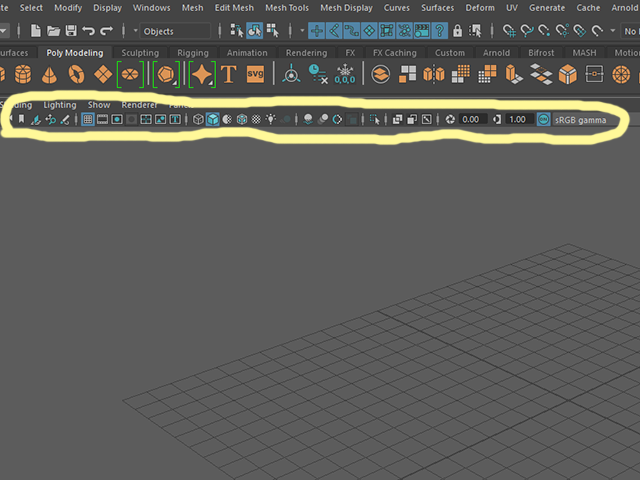
Task: Expand the small arrow before the Objects field
Action: click(136, 31)
